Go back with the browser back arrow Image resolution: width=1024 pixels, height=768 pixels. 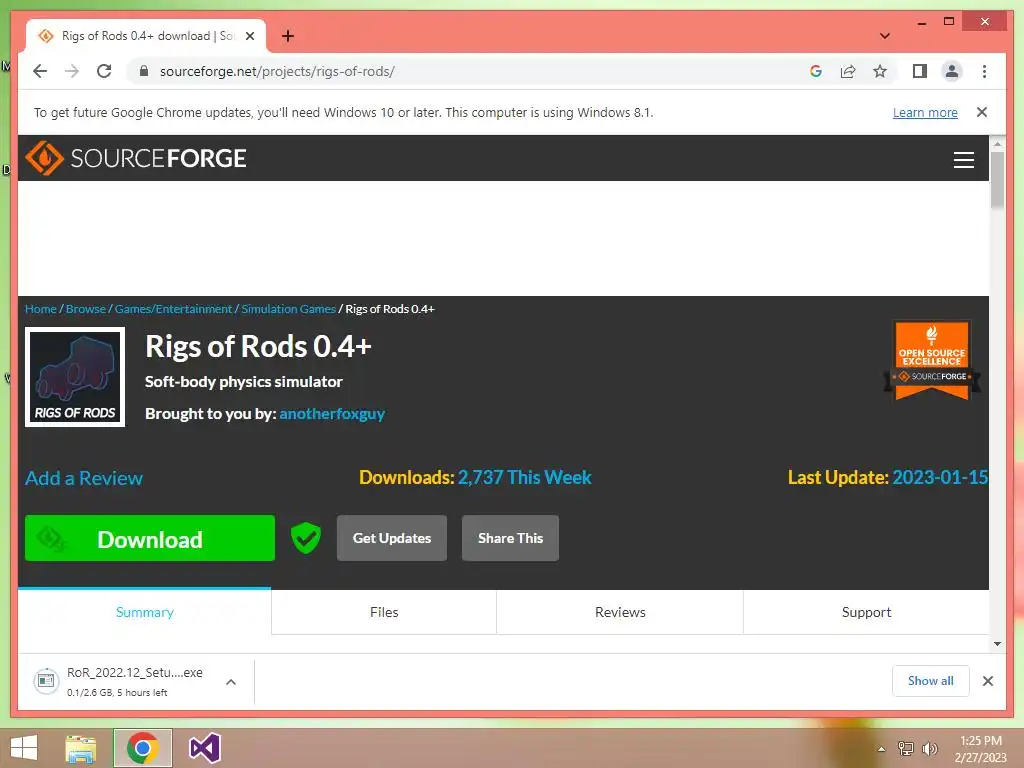pyautogui.click(x=40, y=71)
